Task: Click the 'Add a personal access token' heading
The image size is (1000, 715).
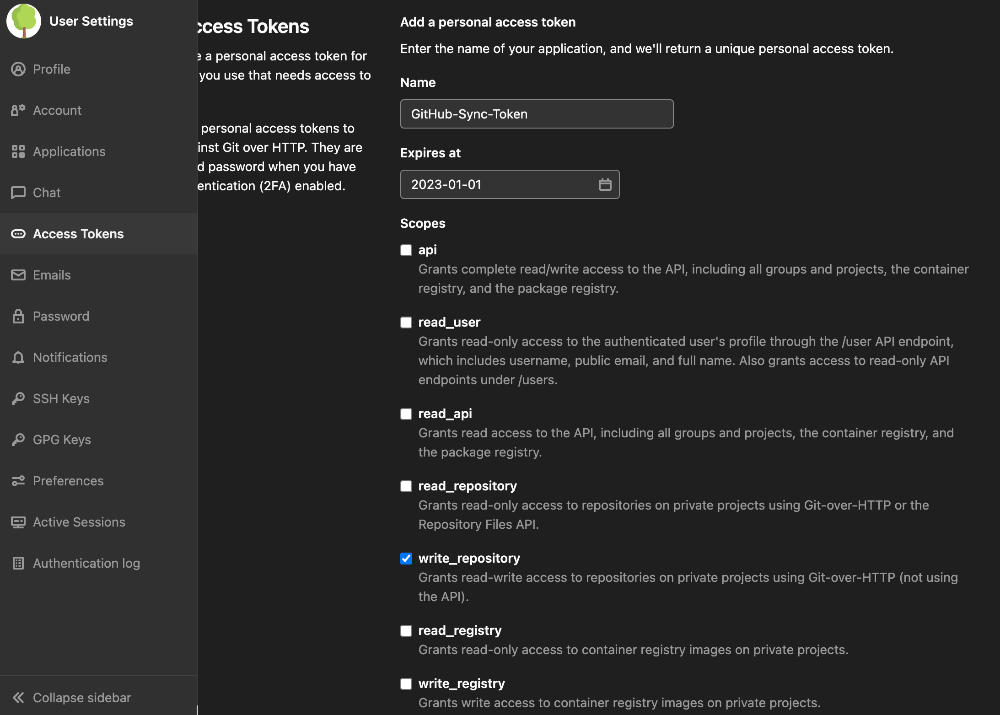Action: [x=488, y=22]
